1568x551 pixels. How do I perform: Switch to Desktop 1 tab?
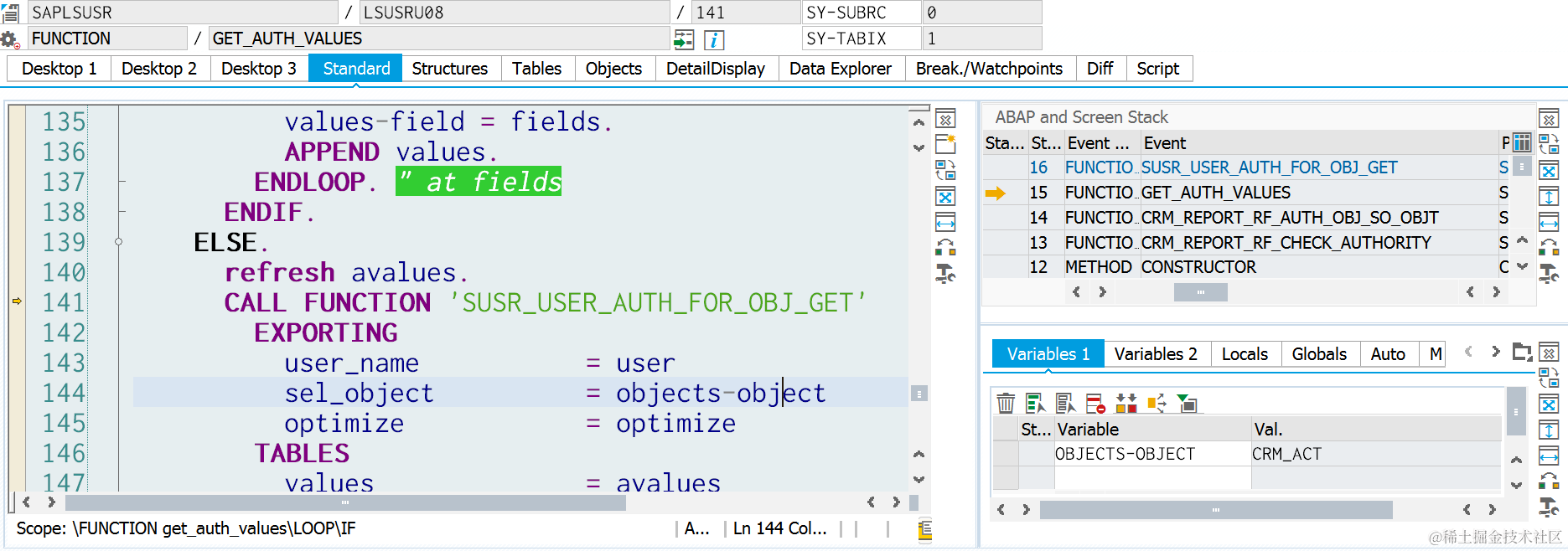click(x=60, y=69)
